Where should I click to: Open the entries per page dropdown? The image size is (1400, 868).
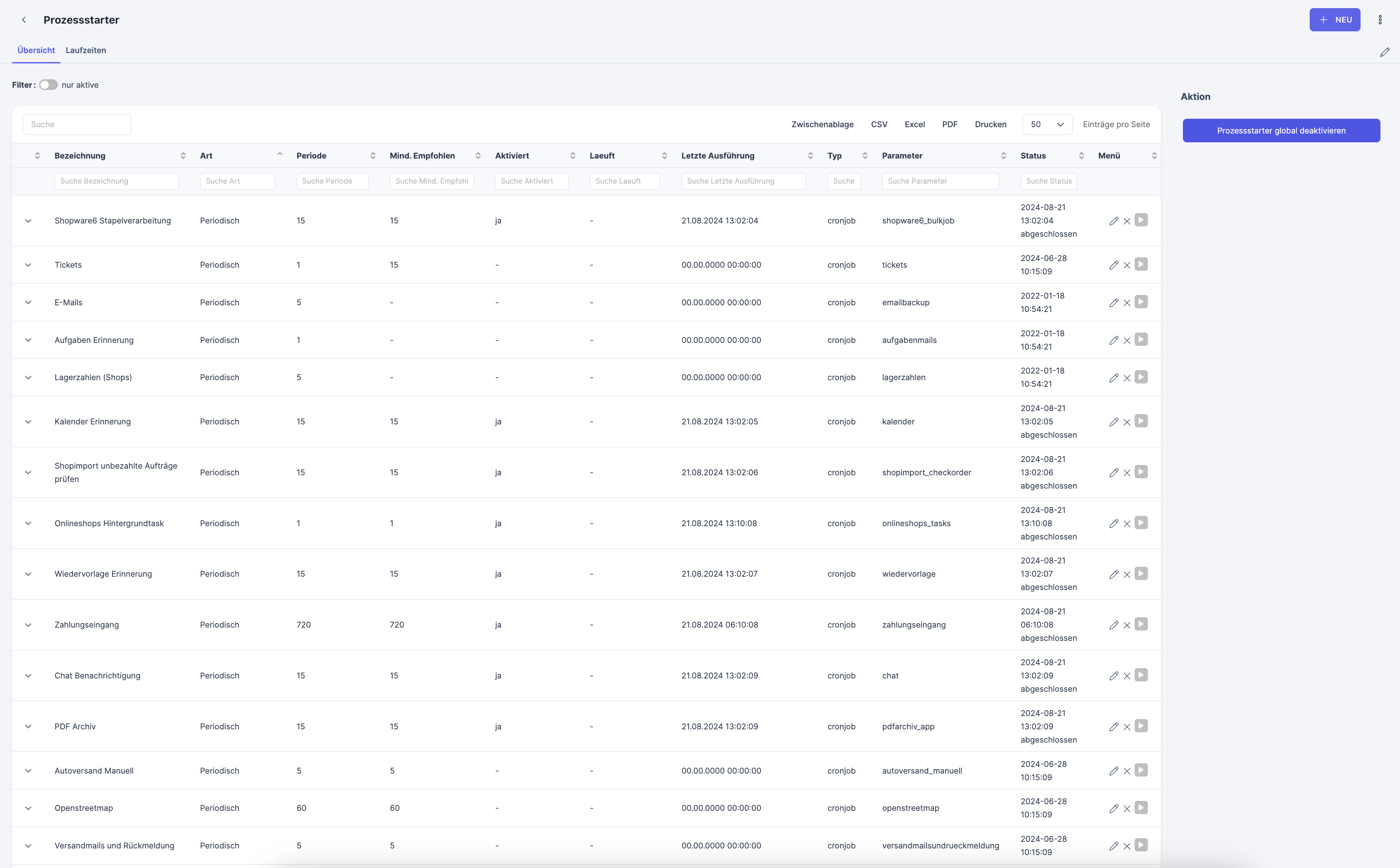click(x=1047, y=125)
